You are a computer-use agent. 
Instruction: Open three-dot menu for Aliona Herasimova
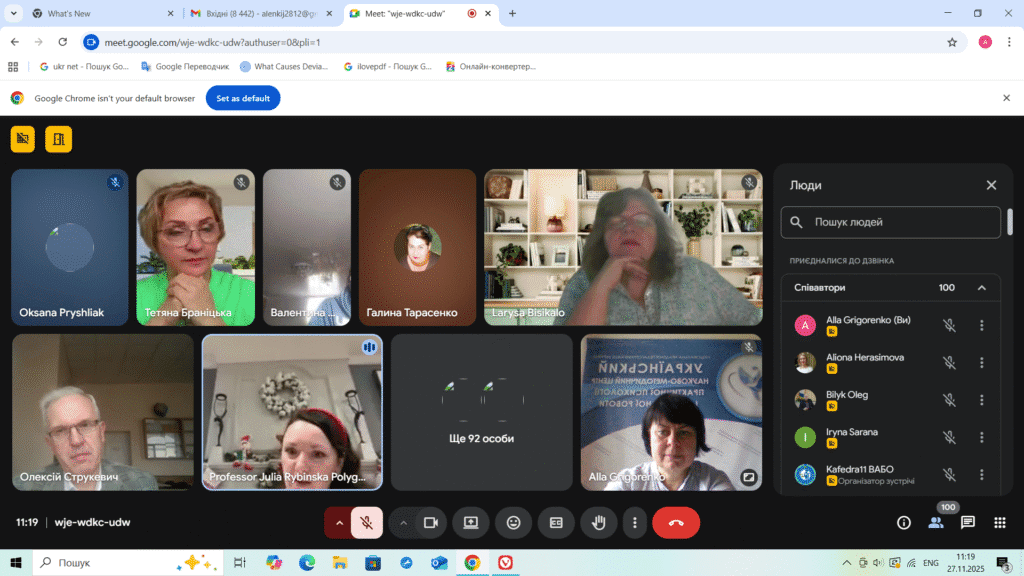tap(981, 362)
